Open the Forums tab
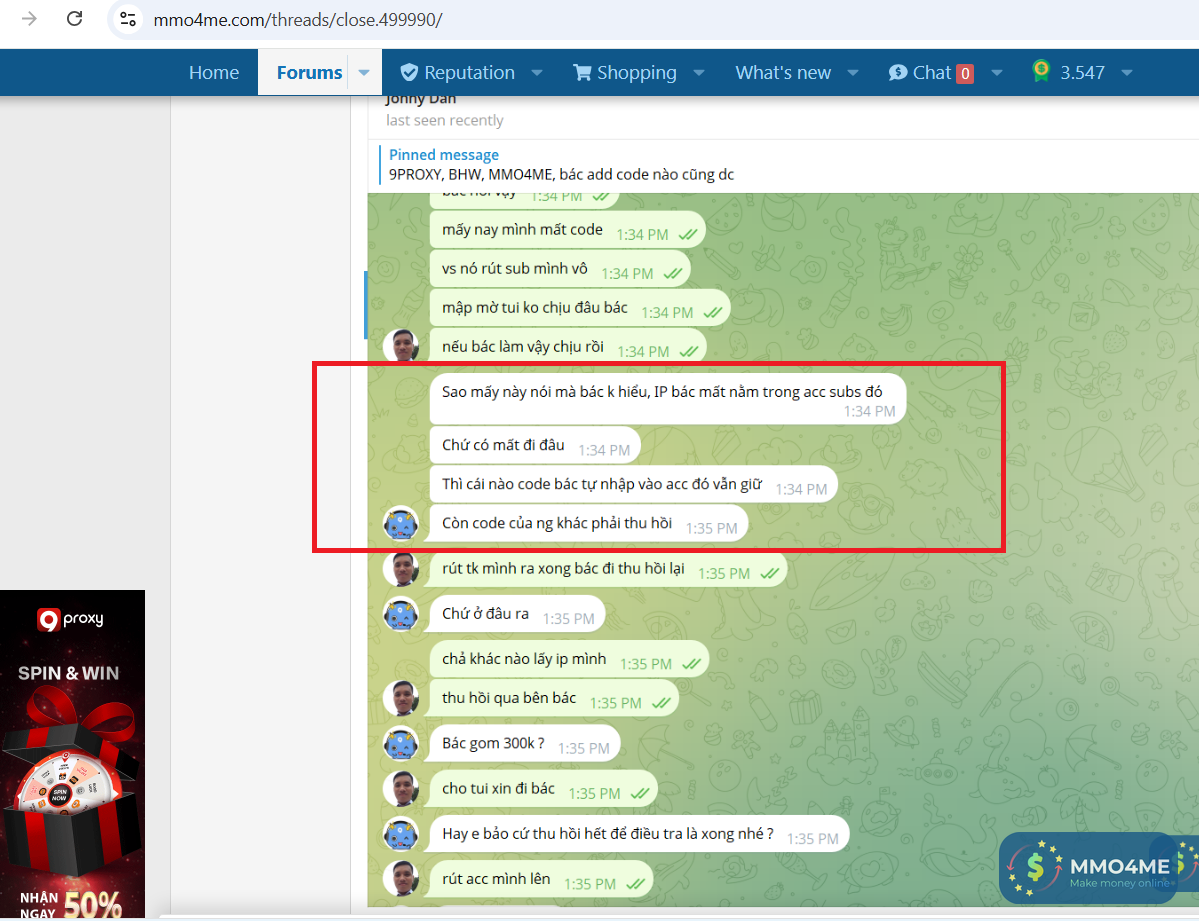Screen dimensions: 1199x921 coord(309,73)
